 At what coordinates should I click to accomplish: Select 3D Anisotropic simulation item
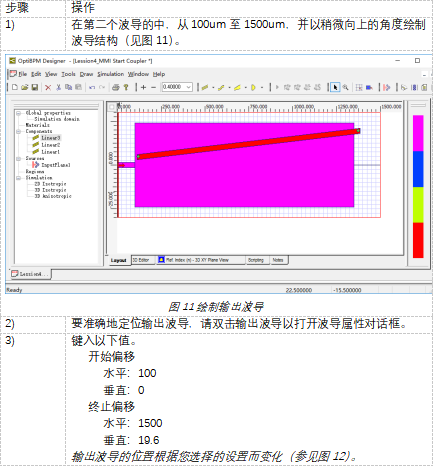[53, 196]
